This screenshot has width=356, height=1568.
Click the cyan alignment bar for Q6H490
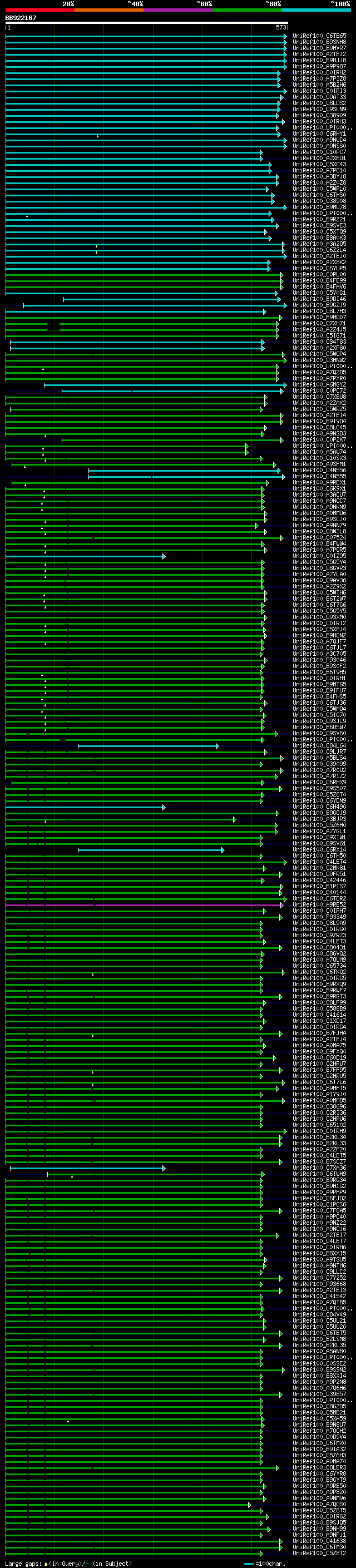(x=85, y=807)
